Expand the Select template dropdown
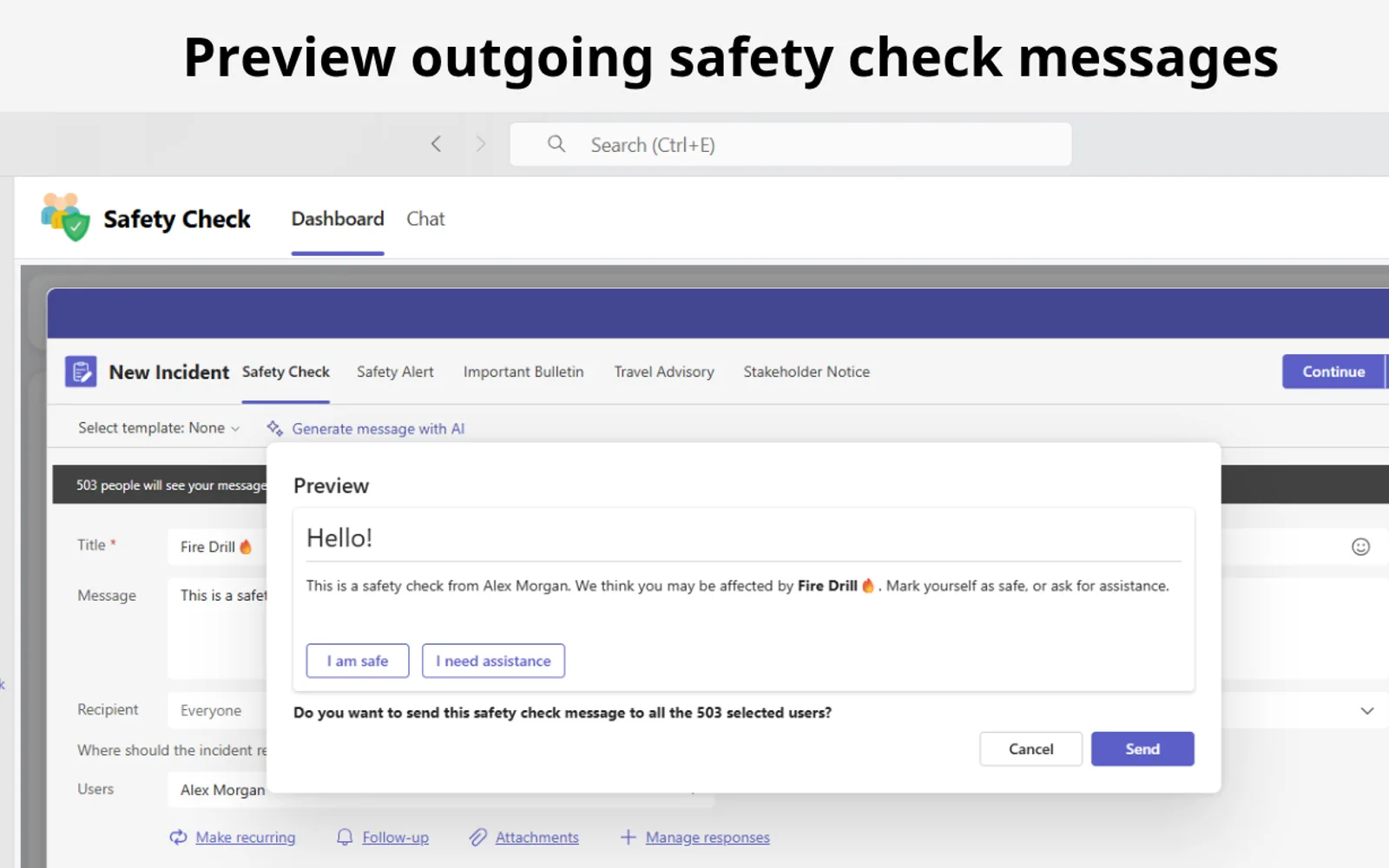Viewport: 1389px width, 868px height. click(x=159, y=428)
